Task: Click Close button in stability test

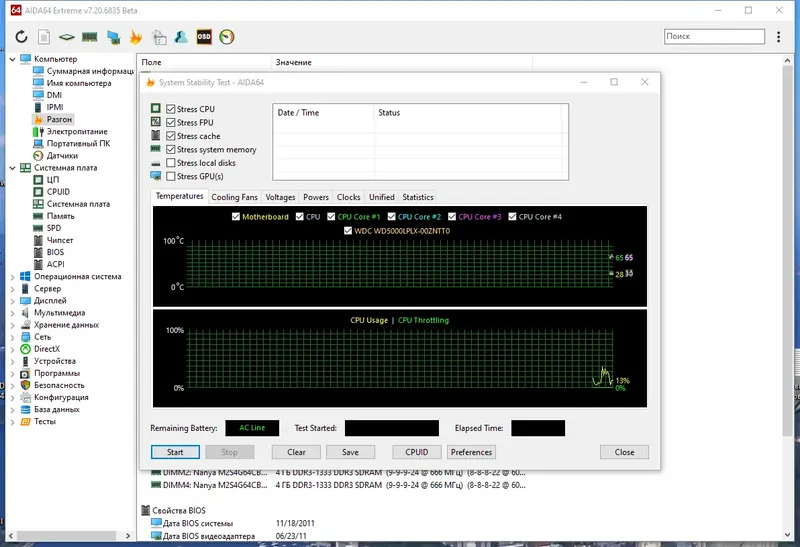Action: [624, 452]
